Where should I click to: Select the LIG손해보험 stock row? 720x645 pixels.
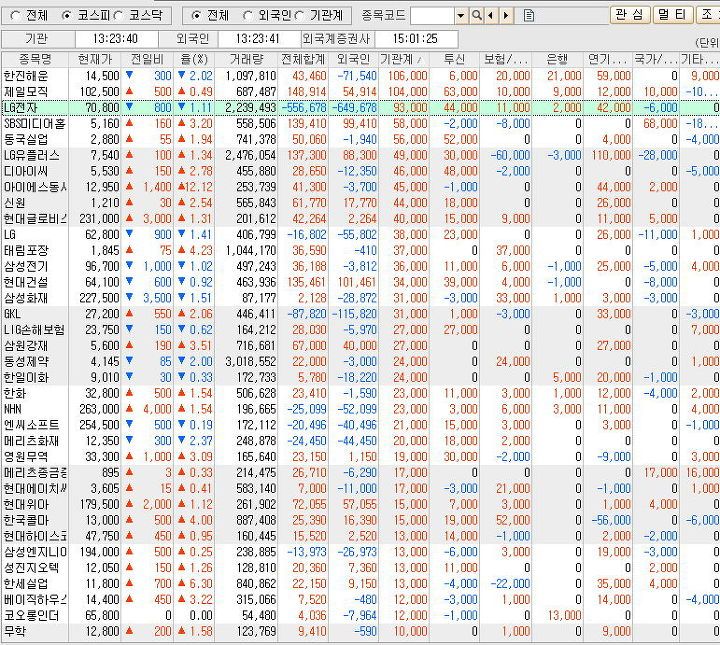pyautogui.click(x=360, y=330)
